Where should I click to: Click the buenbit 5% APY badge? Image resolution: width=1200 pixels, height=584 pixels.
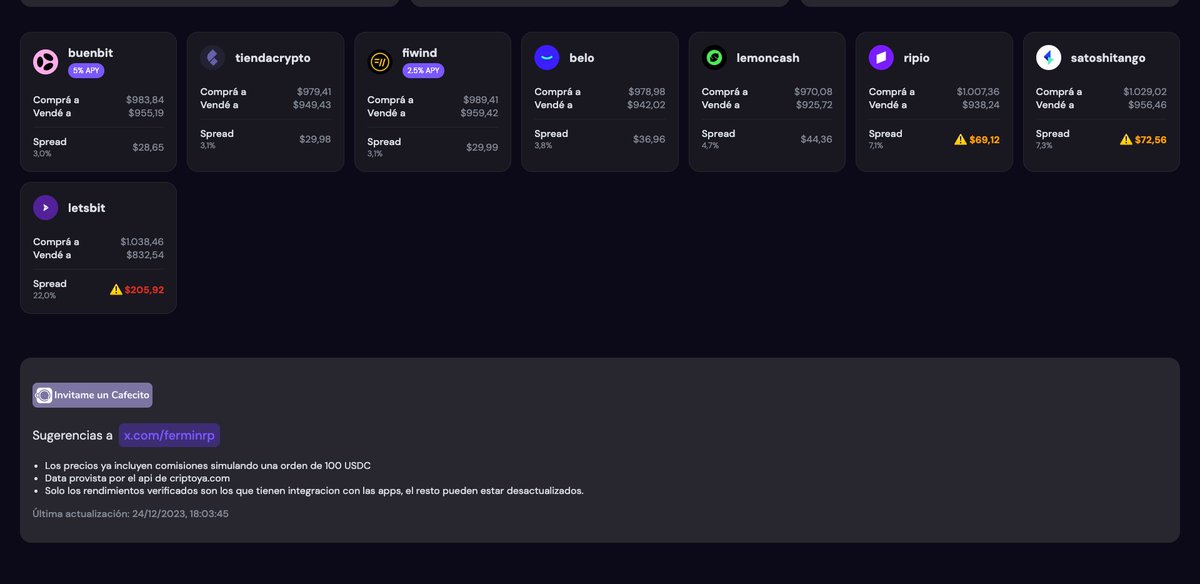tap(86, 71)
